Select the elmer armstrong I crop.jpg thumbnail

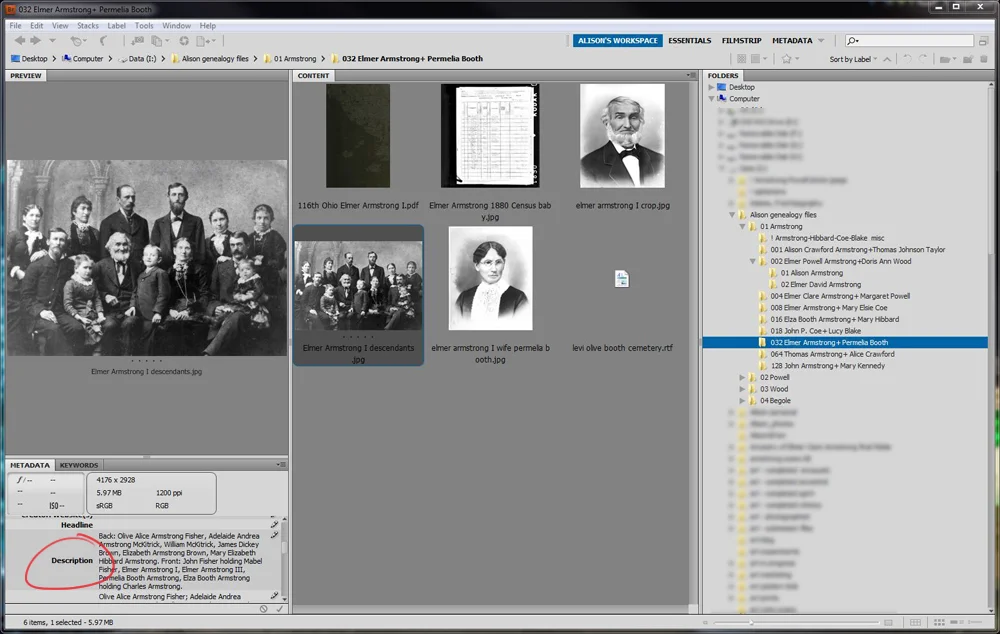click(621, 135)
